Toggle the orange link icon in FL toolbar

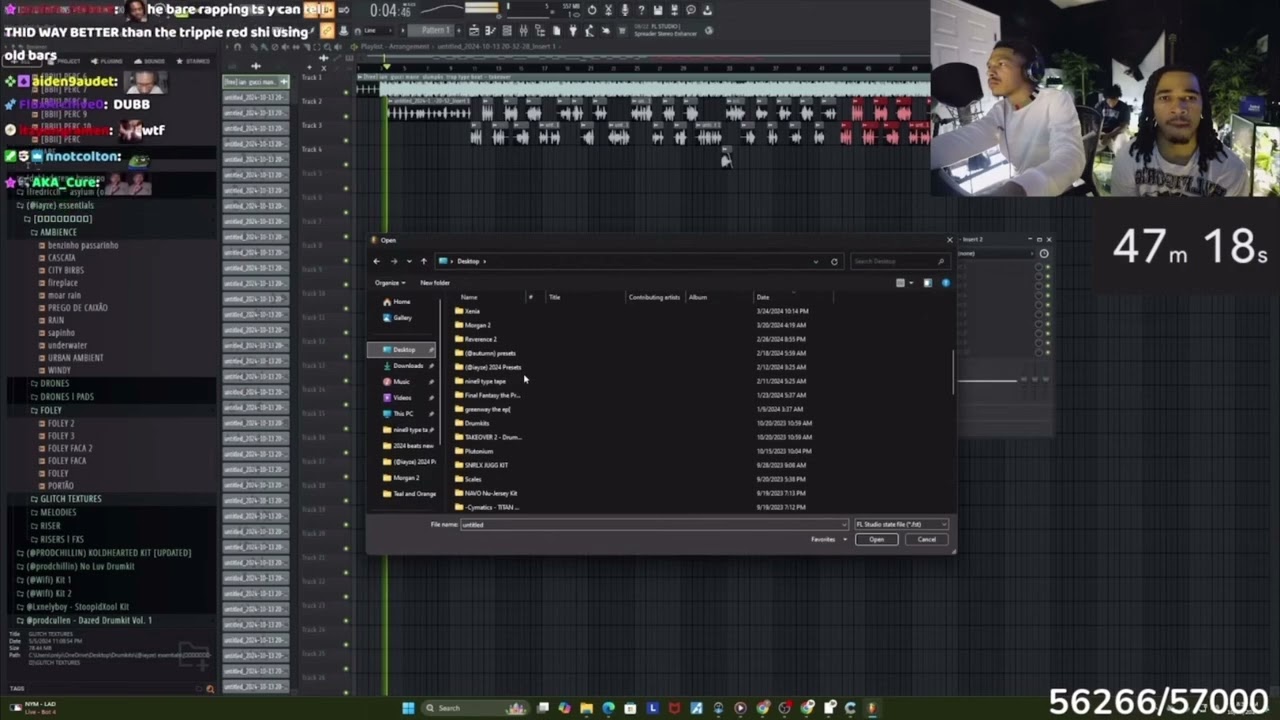point(327,30)
